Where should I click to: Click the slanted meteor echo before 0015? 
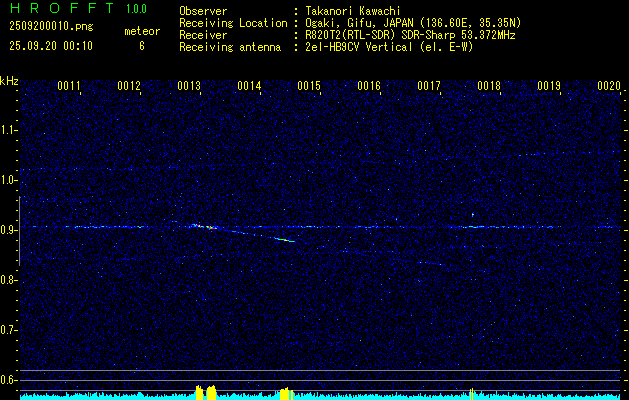284,240
